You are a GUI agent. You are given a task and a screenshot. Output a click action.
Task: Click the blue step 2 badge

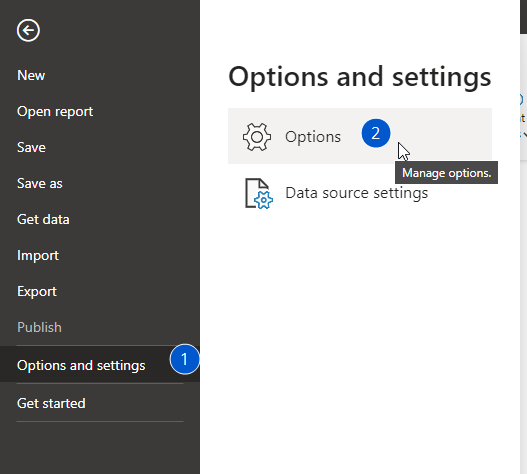click(376, 133)
